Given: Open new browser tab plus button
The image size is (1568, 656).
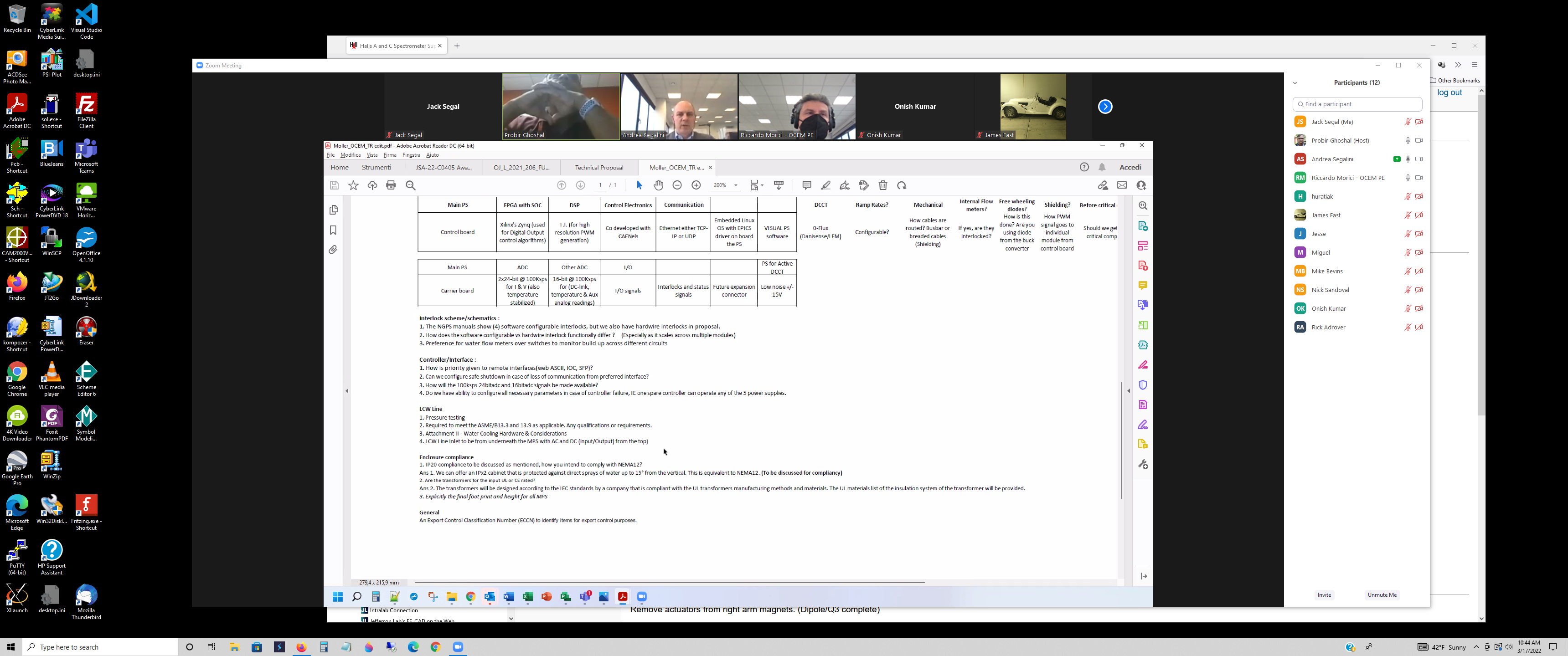Looking at the screenshot, I should (457, 46).
